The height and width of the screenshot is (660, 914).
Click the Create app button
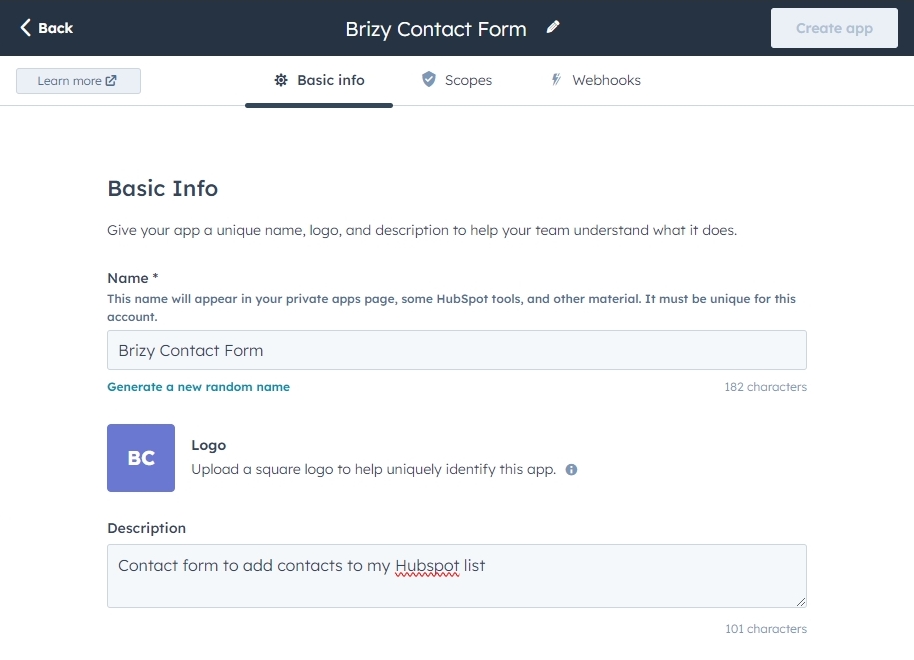click(834, 28)
